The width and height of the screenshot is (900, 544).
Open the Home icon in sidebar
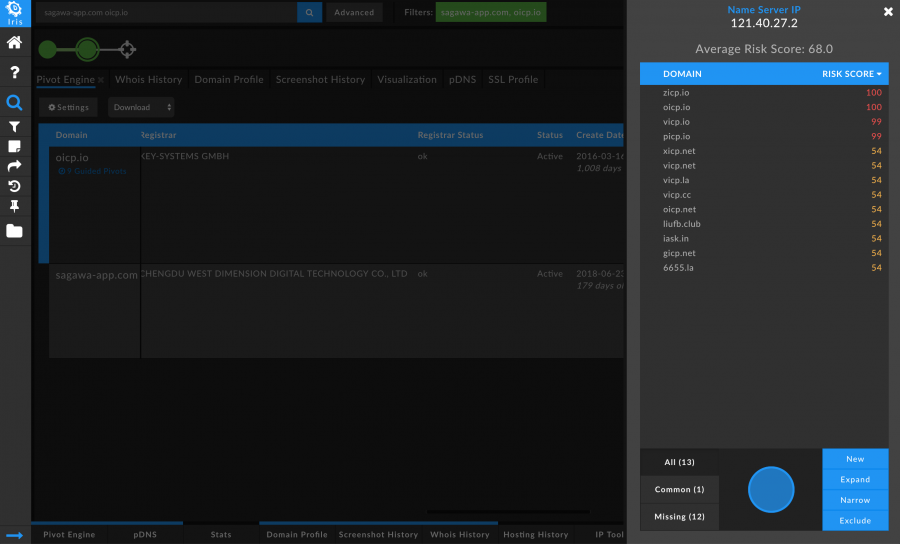tap(14, 42)
